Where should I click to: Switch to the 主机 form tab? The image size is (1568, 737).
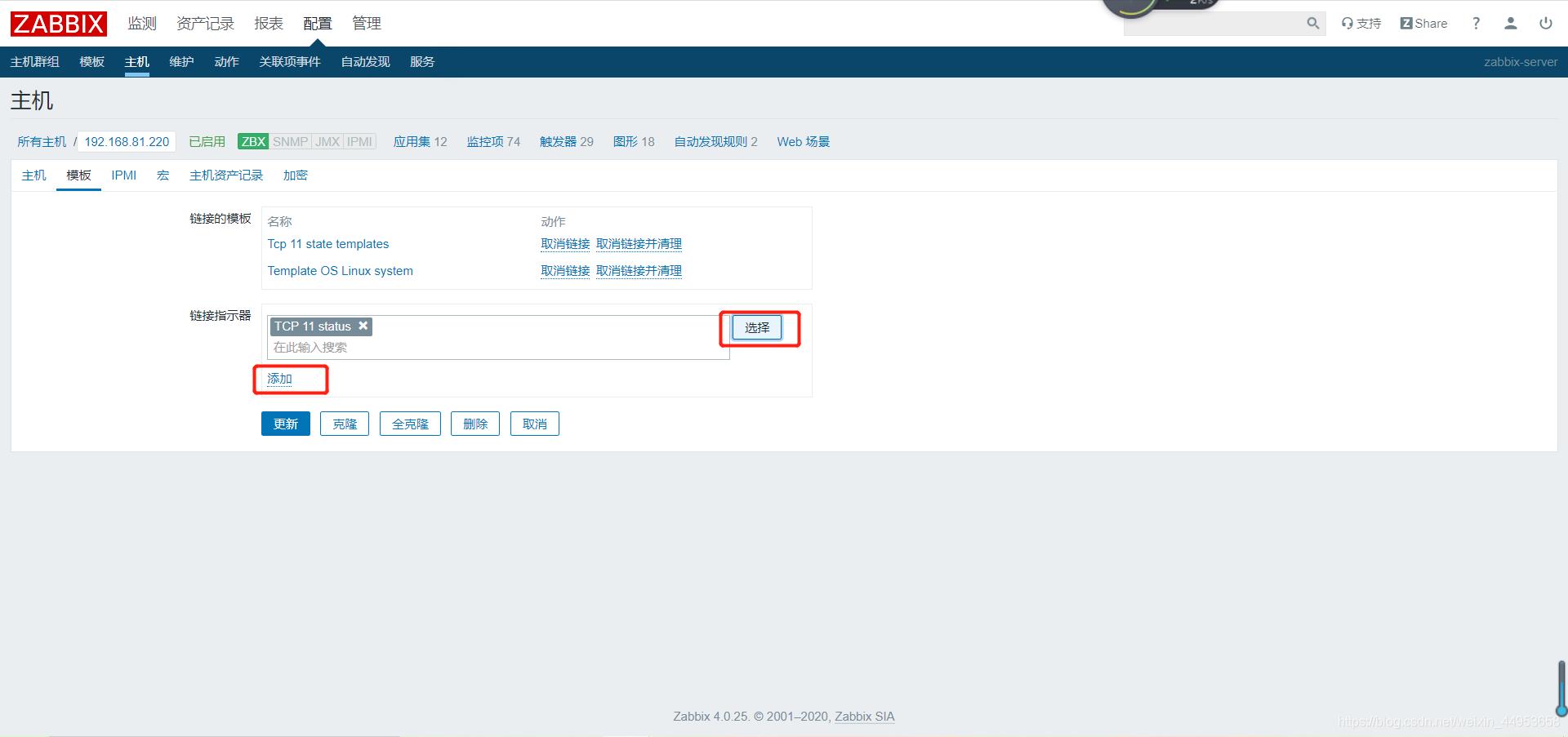click(34, 175)
